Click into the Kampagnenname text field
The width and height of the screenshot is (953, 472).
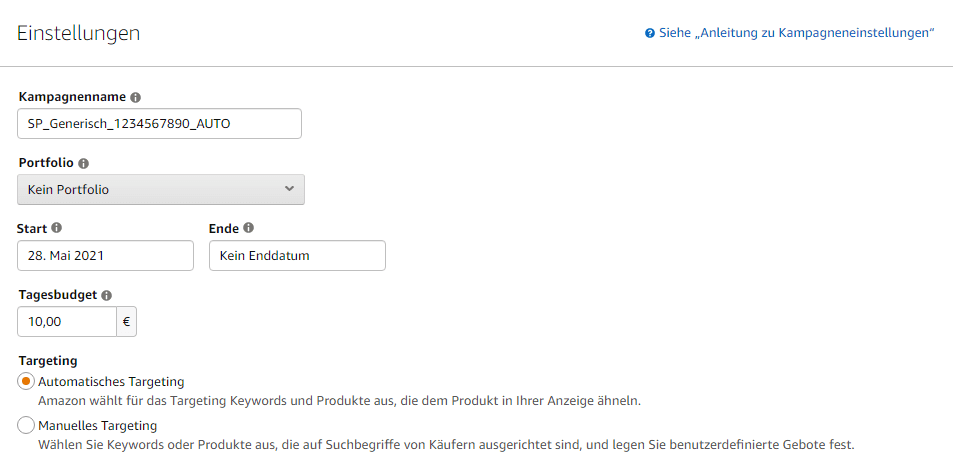pyautogui.click(x=159, y=124)
